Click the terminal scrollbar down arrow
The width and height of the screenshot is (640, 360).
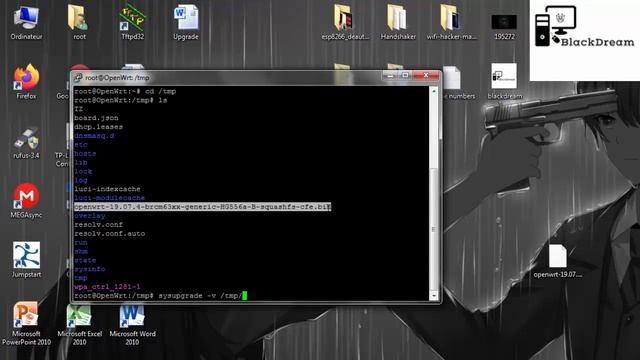[434, 295]
